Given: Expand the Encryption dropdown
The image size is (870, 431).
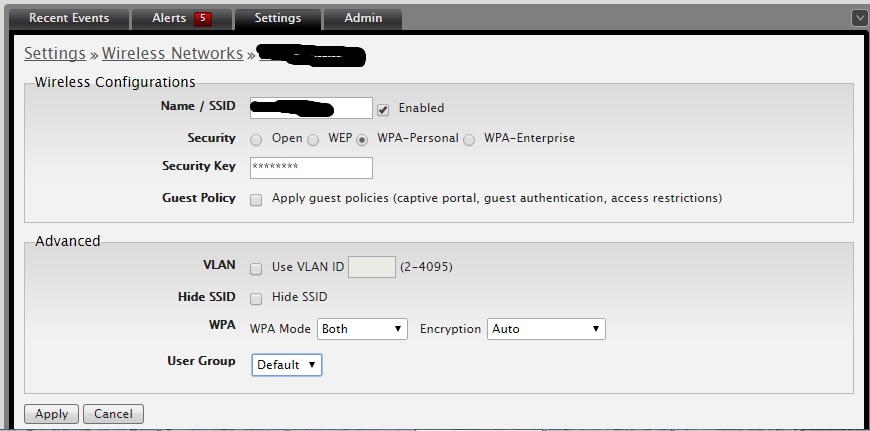Looking at the screenshot, I should (x=546, y=329).
